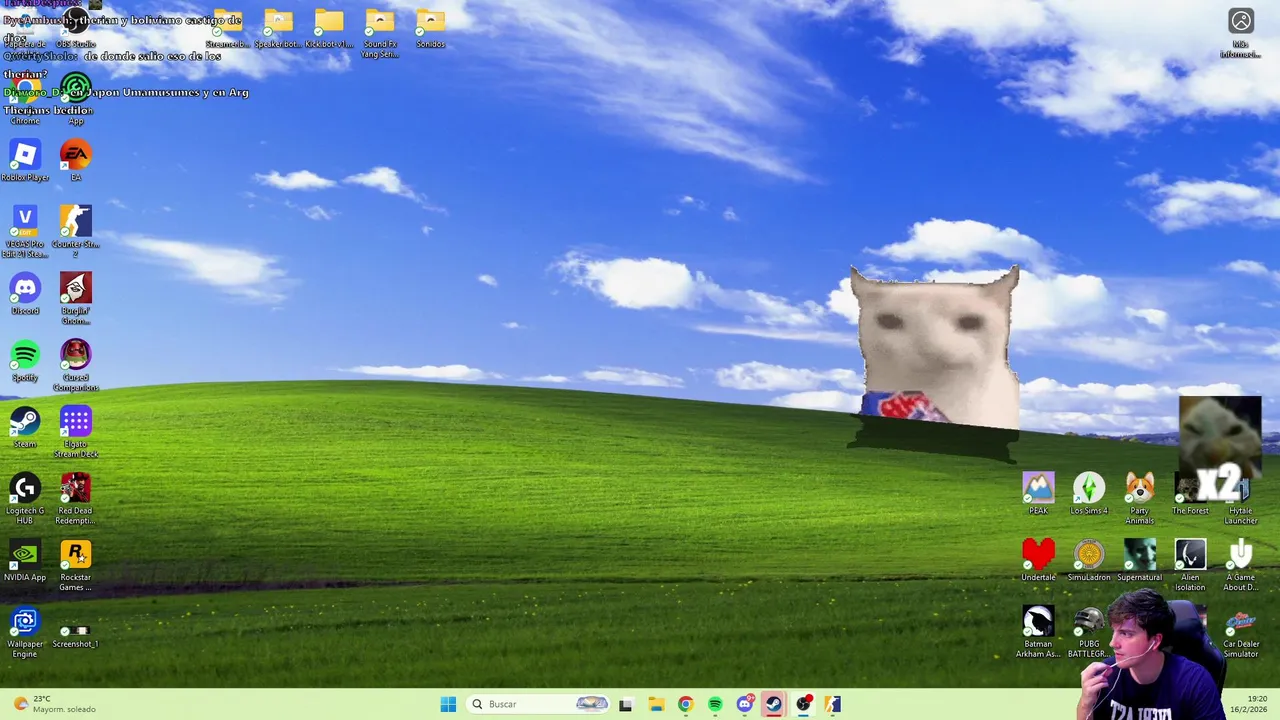Launch Alien Isolation desktop icon

[1190, 565]
